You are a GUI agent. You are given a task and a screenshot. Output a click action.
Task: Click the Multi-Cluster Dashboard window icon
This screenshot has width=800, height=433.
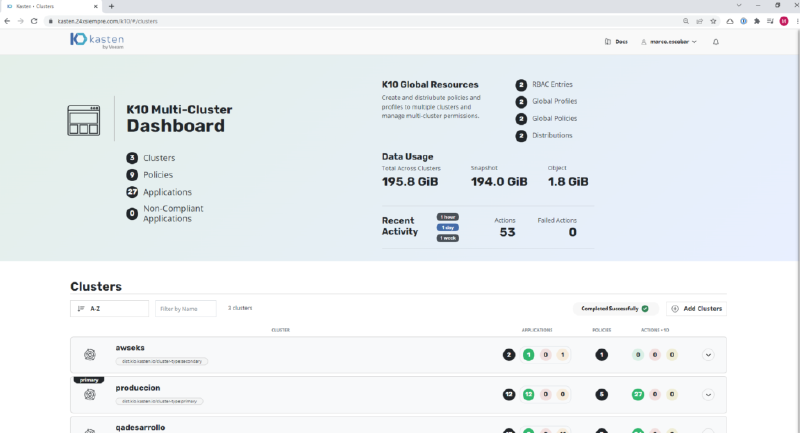click(x=84, y=120)
